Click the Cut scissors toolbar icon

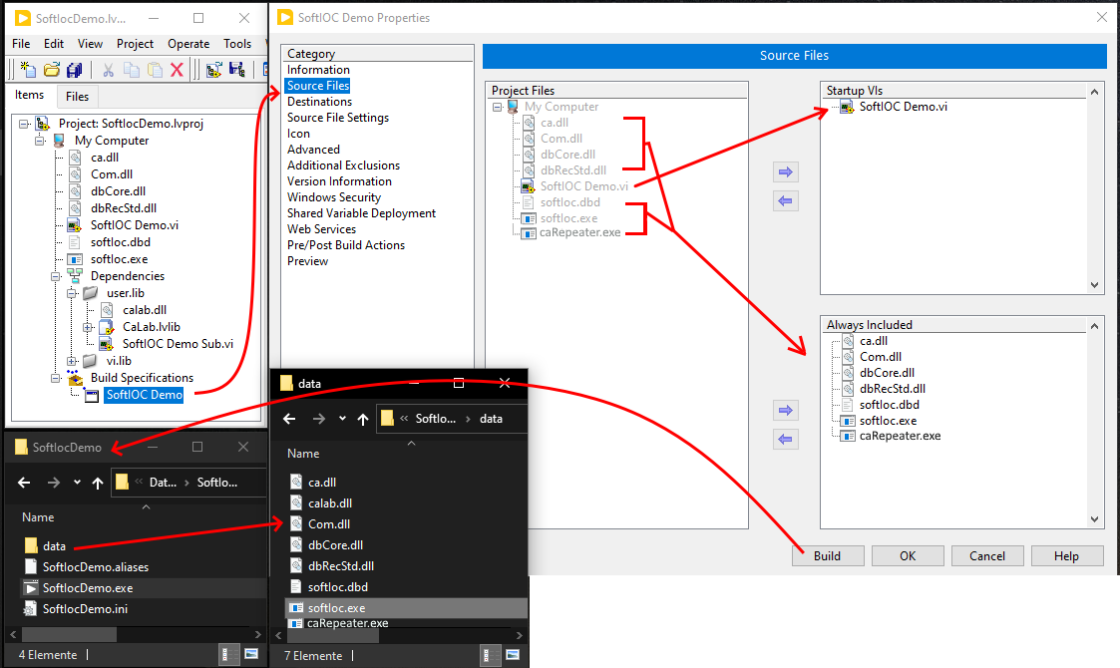click(x=107, y=70)
